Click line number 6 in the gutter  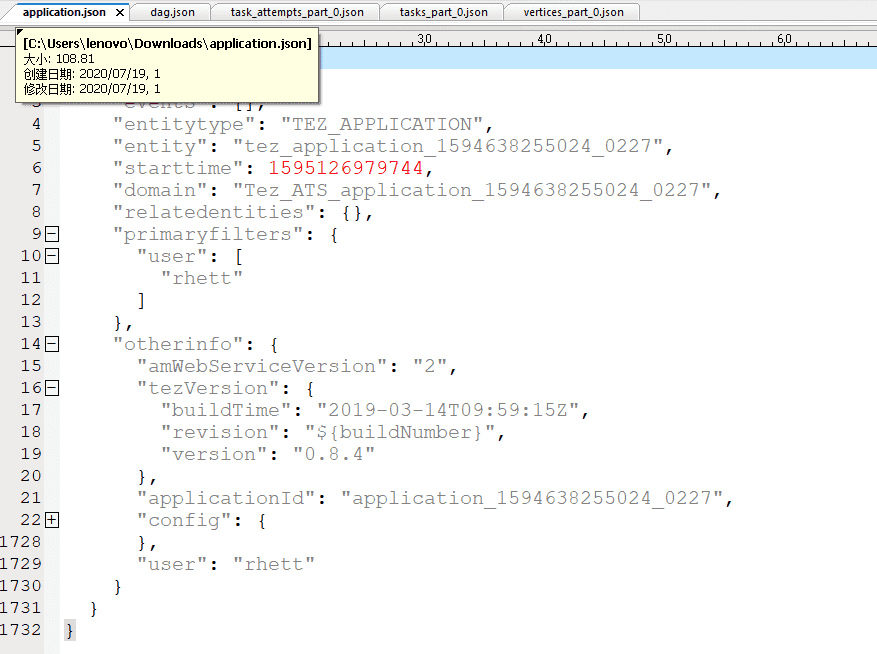point(37,168)
